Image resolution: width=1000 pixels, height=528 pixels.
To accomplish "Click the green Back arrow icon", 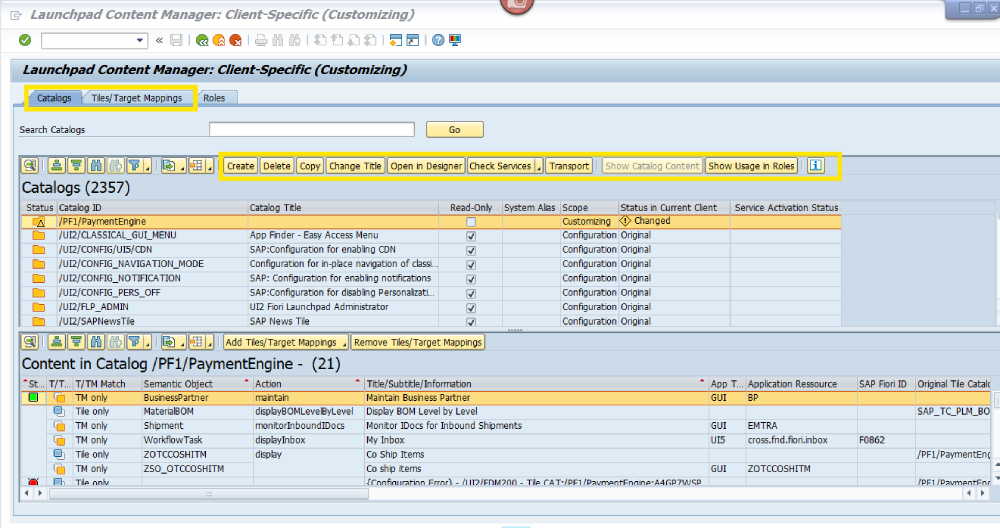I will pyautogui.click(x=202, y=40).
